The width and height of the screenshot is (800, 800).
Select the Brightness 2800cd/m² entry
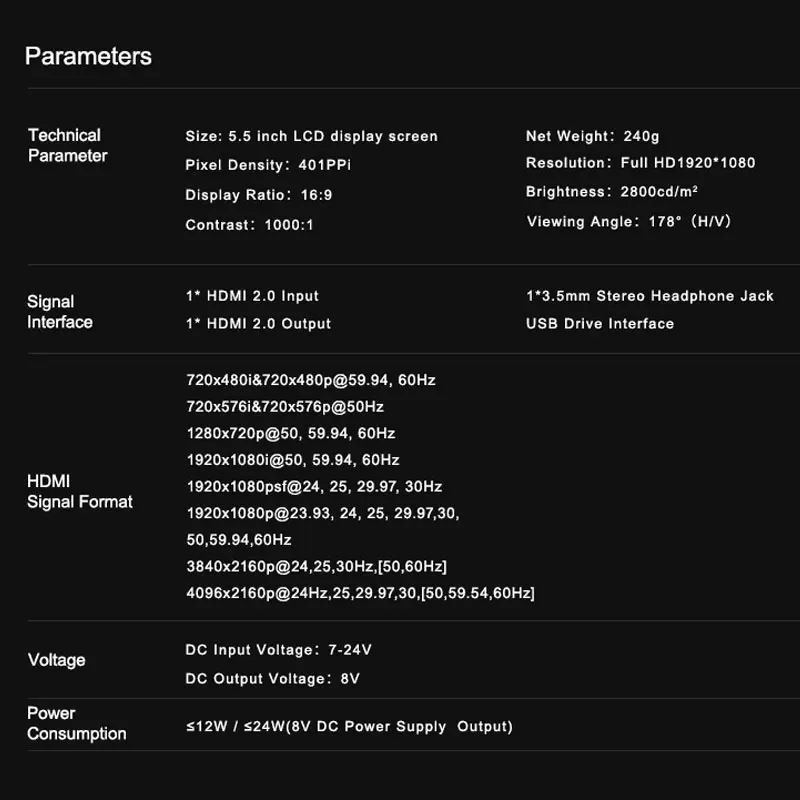611,192
